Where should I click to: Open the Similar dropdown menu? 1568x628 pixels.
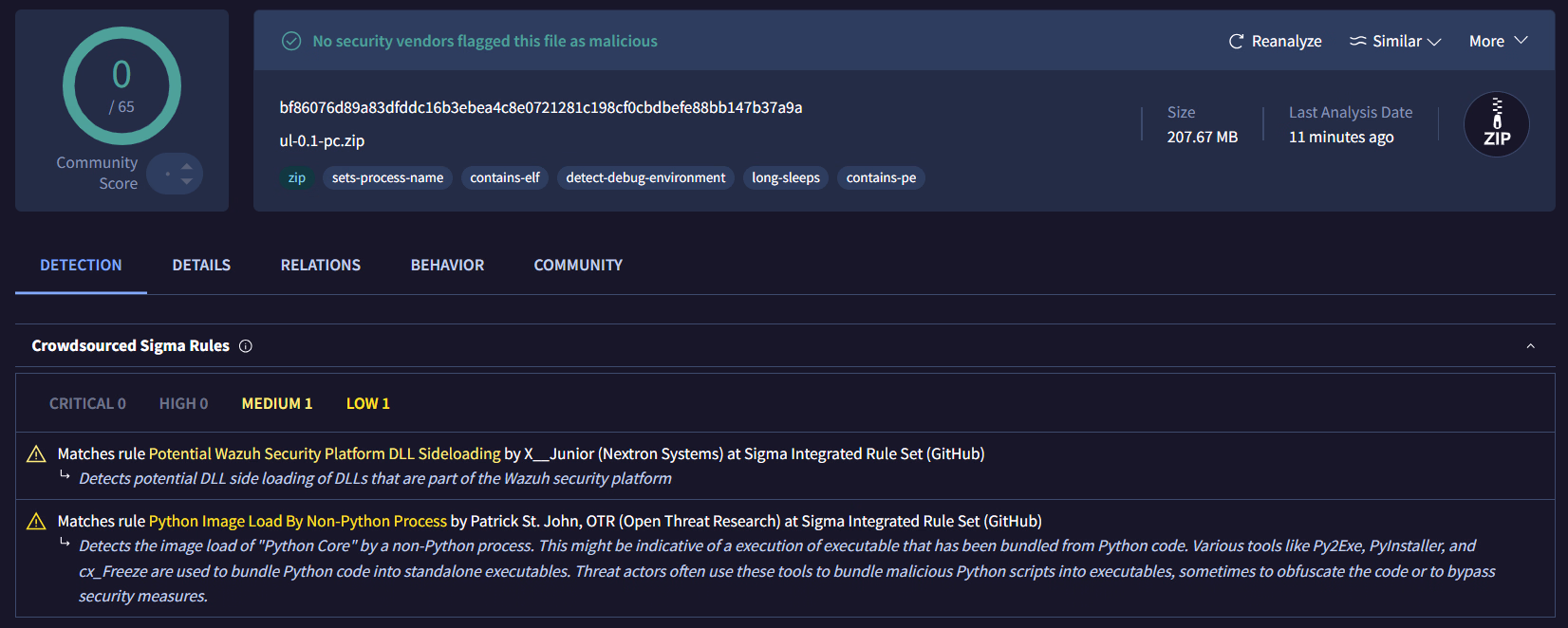point(1395,42)
